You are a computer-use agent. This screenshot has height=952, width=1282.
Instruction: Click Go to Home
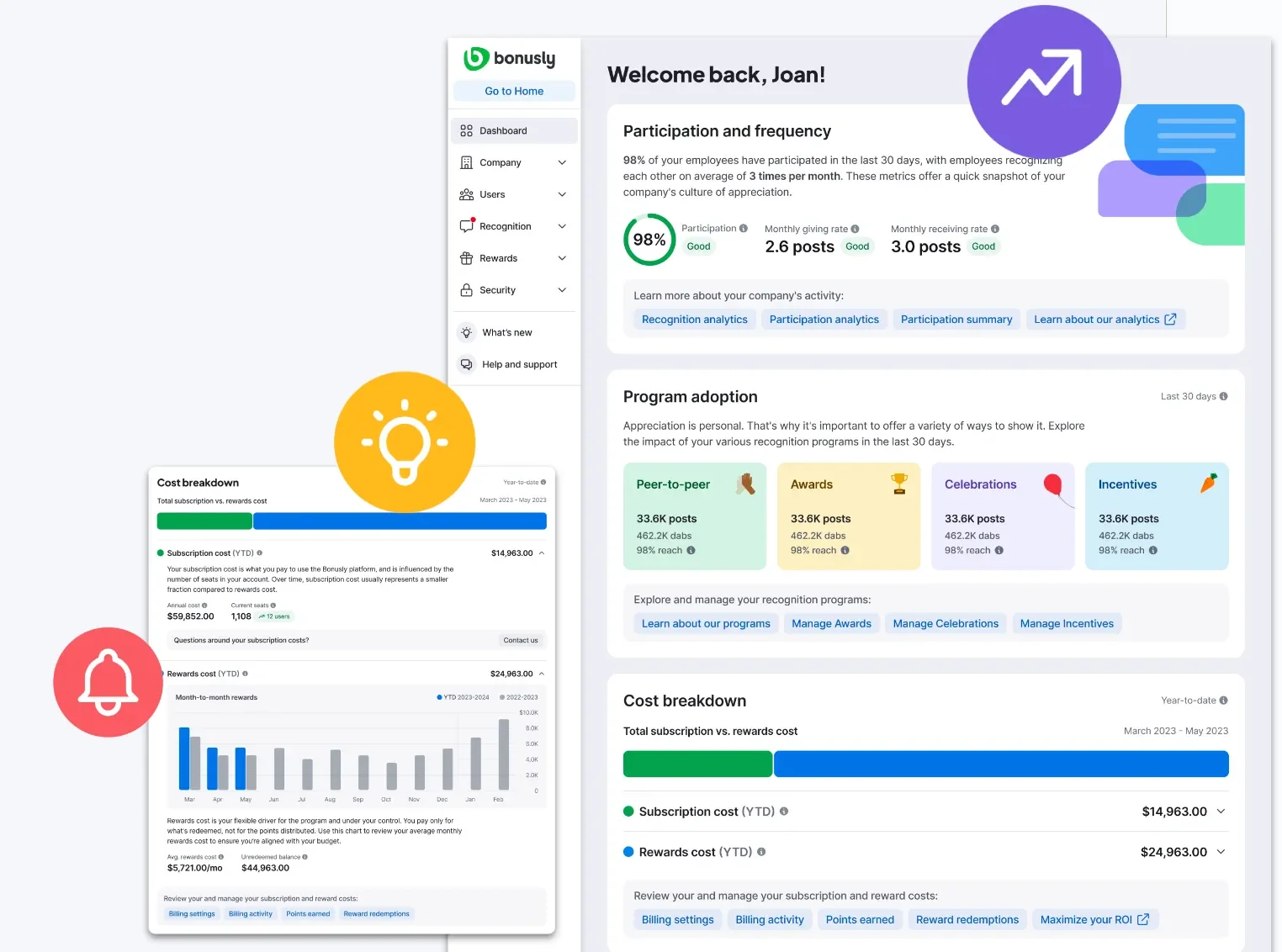click(x=513, y=91)
